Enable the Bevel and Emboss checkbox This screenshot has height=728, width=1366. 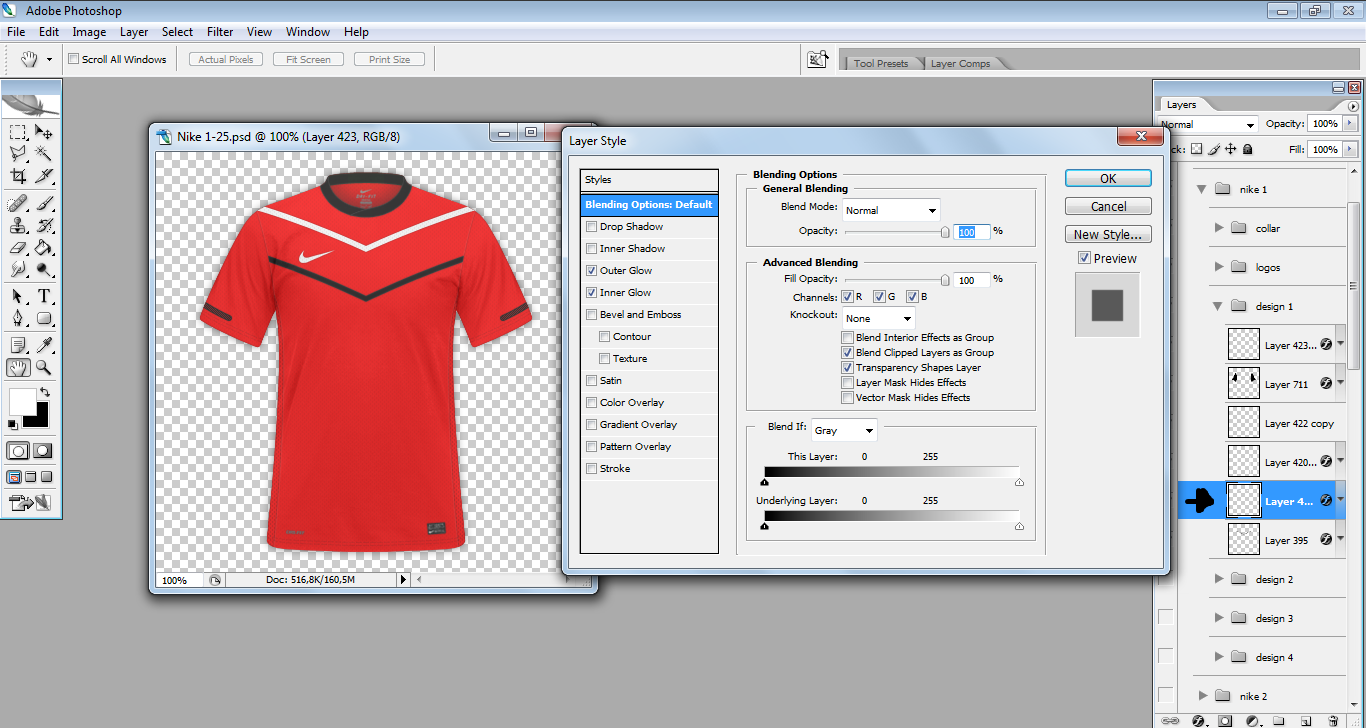pos(591,315)
